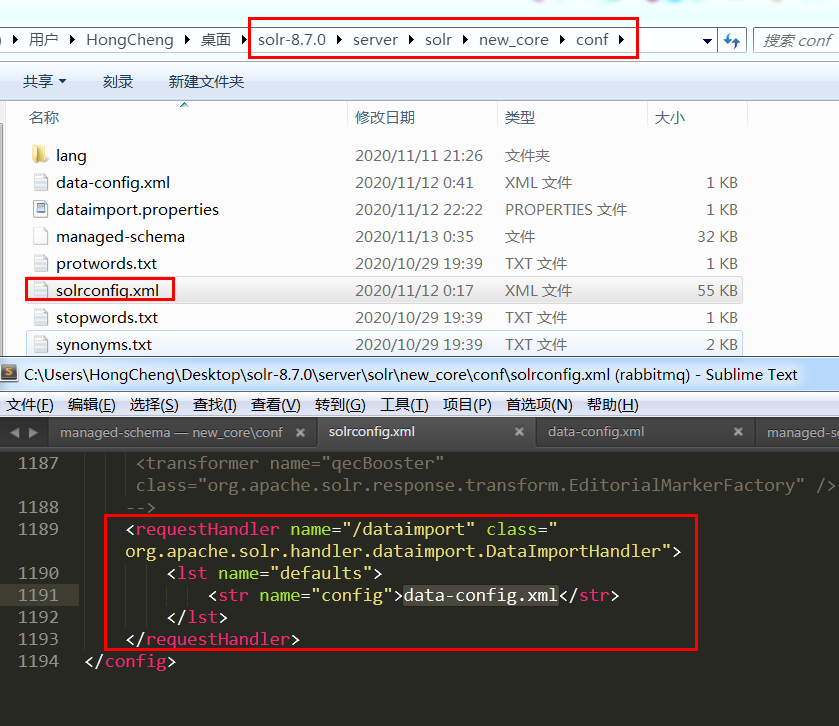Click the 搜索 conf search box

point(796,40)
